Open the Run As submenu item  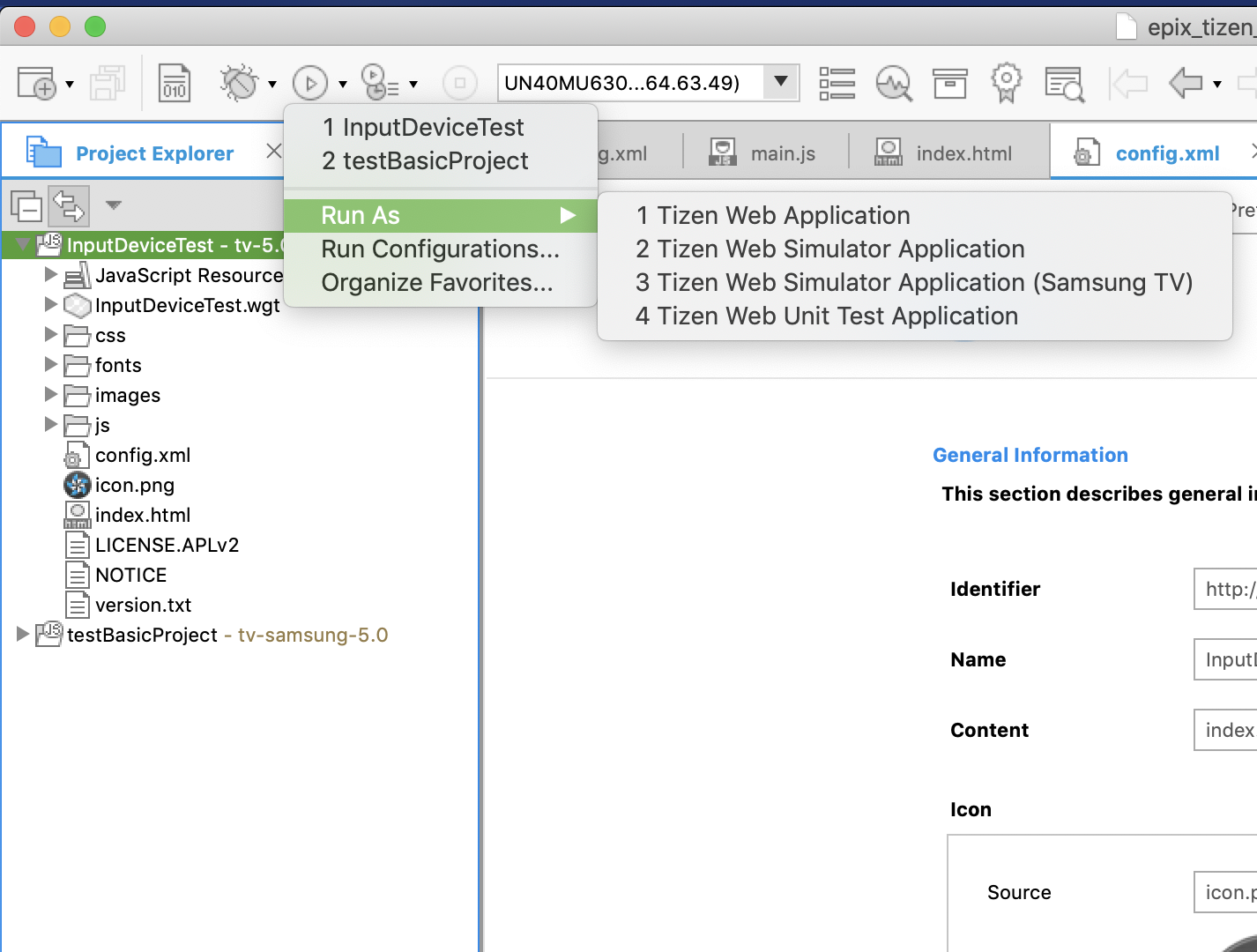pos(441,216)
